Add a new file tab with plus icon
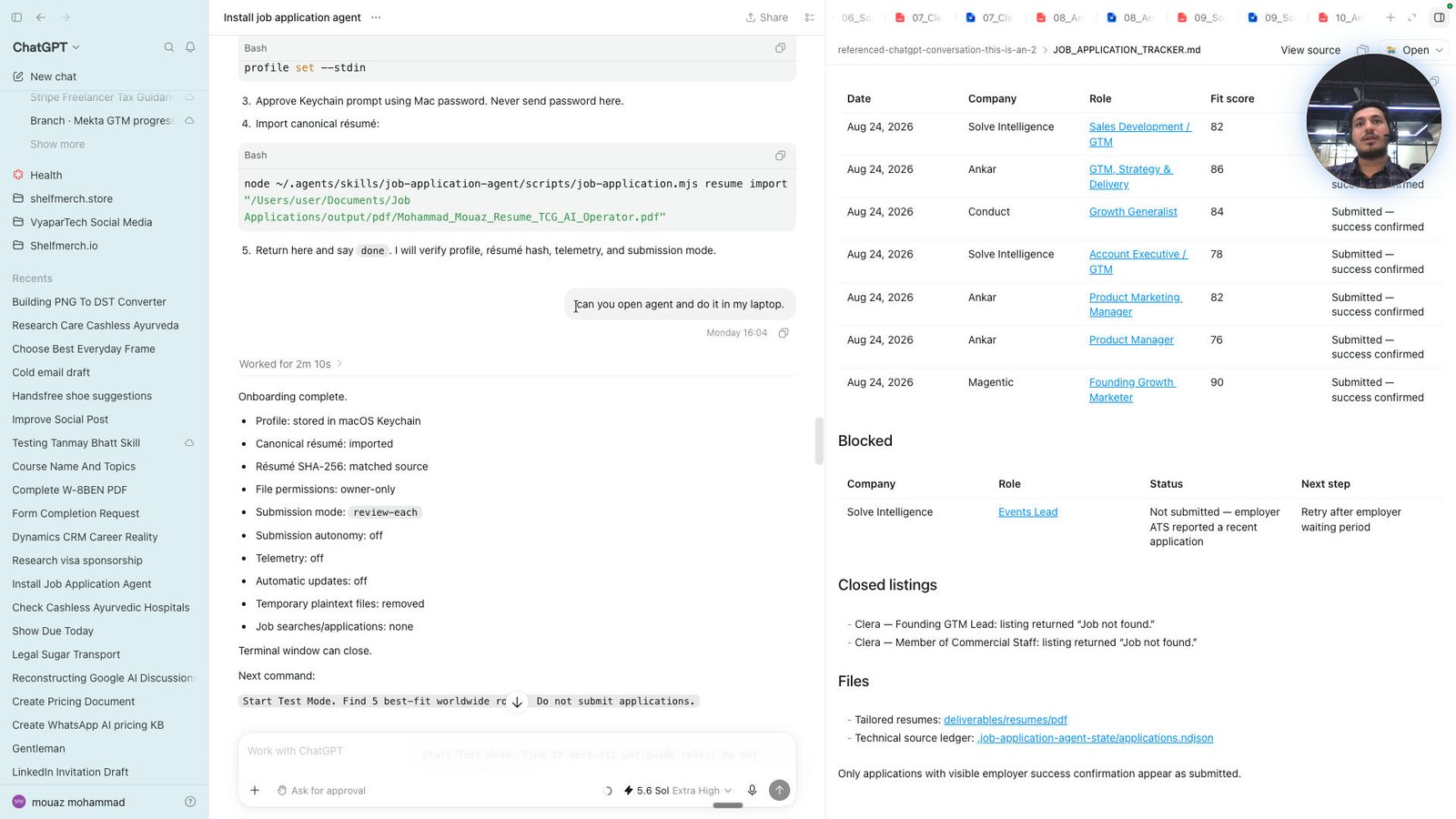This screenshot has height=819, width=1456. [1390, 17]
